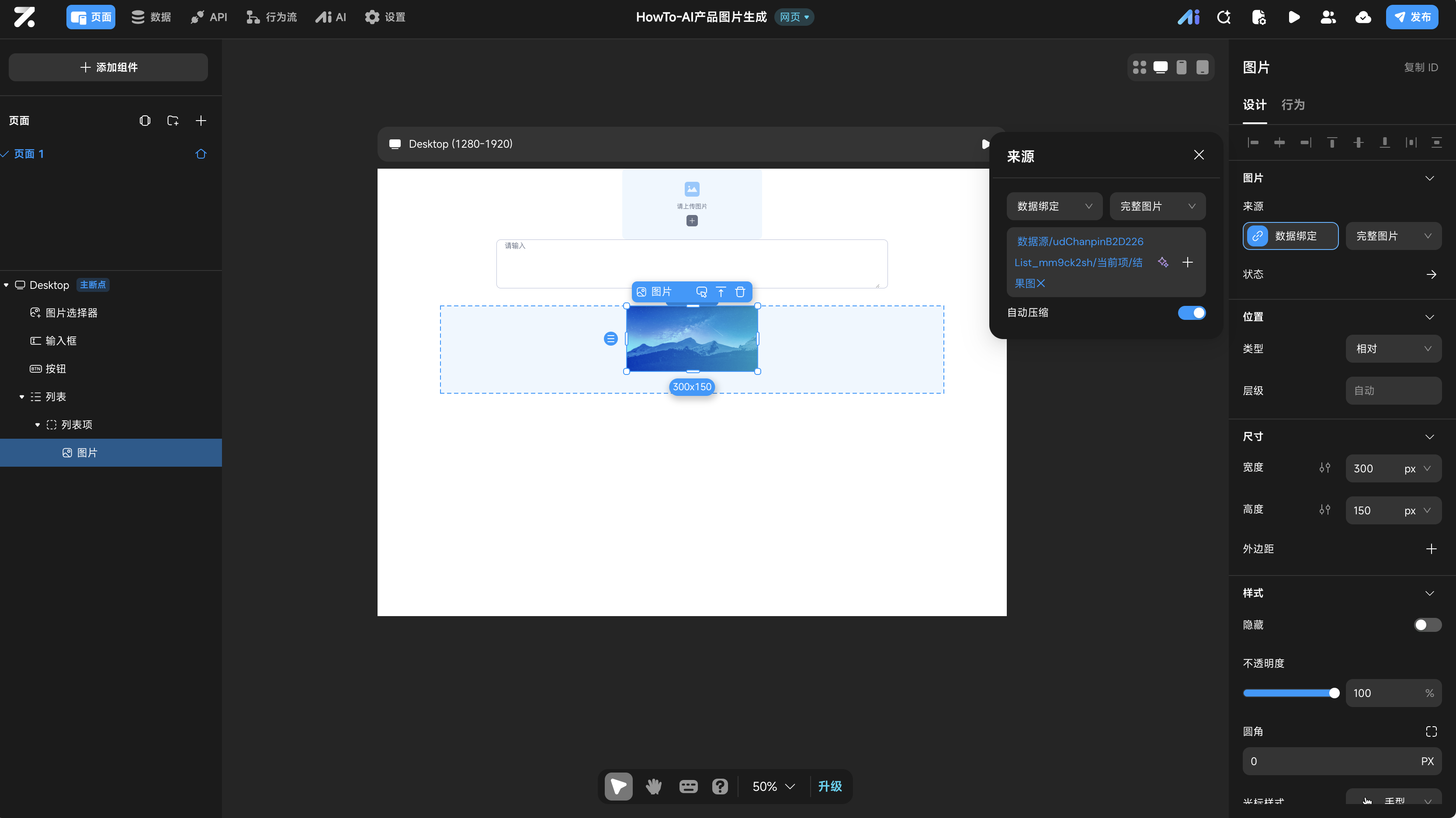
Task: Click the home icon next to 页面 1
Action: point(201,154)
